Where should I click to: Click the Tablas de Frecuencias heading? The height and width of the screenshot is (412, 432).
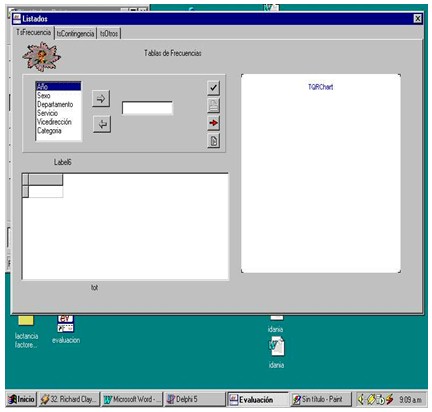(173, 53)
